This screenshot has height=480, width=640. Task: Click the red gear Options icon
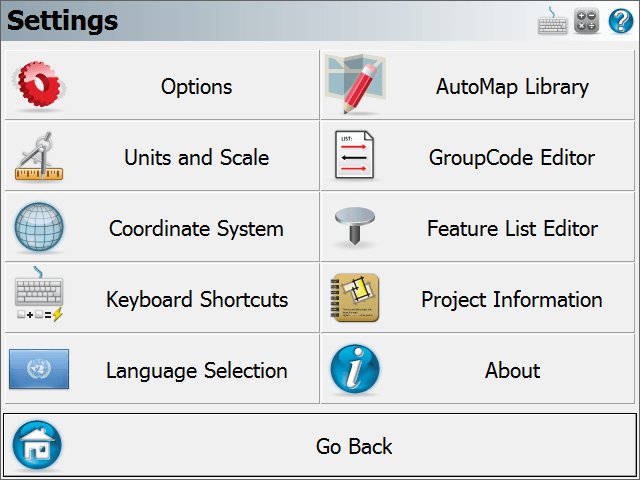point(39,85)
